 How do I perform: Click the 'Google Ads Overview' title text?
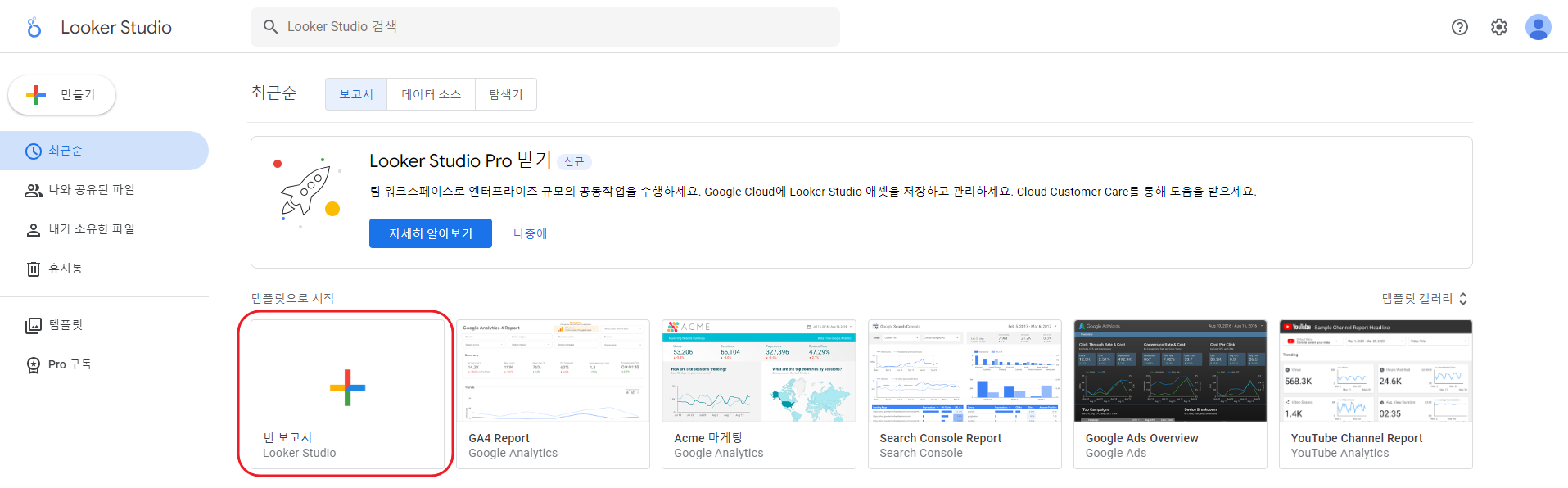(1141, 438)
